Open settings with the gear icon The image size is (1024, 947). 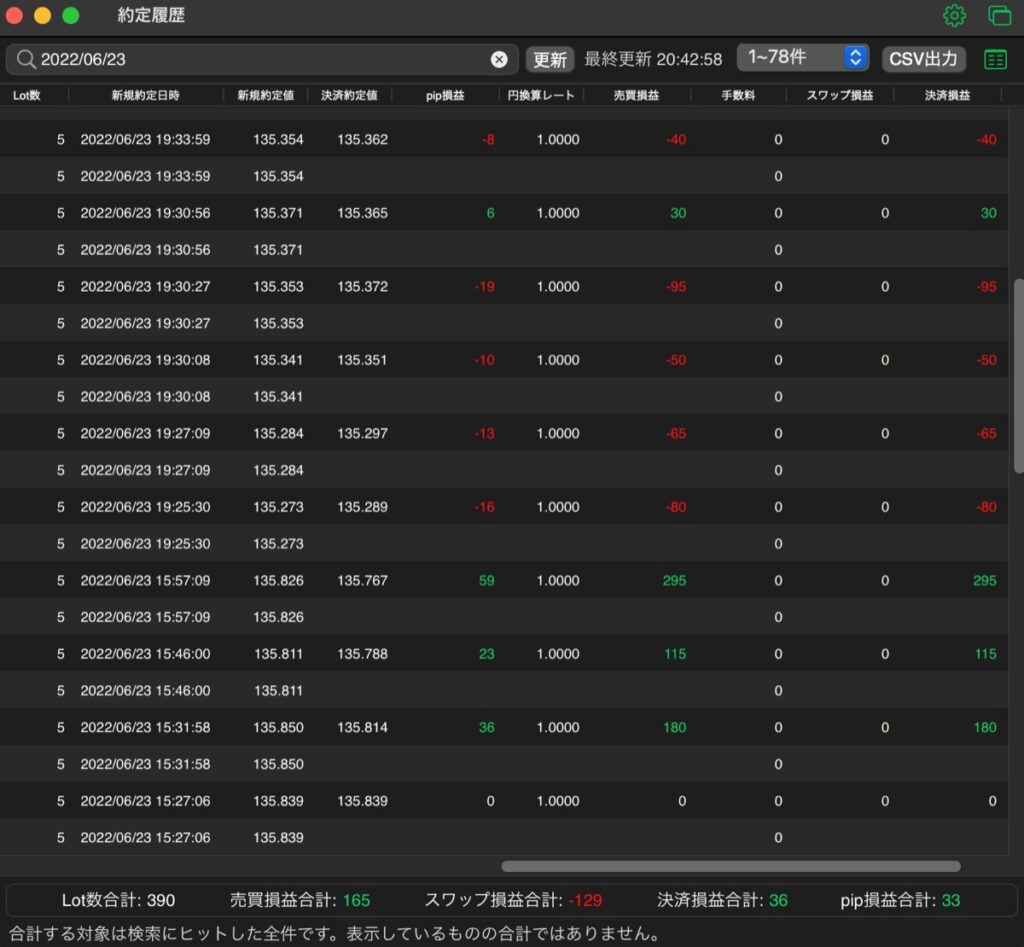(954, 16)
